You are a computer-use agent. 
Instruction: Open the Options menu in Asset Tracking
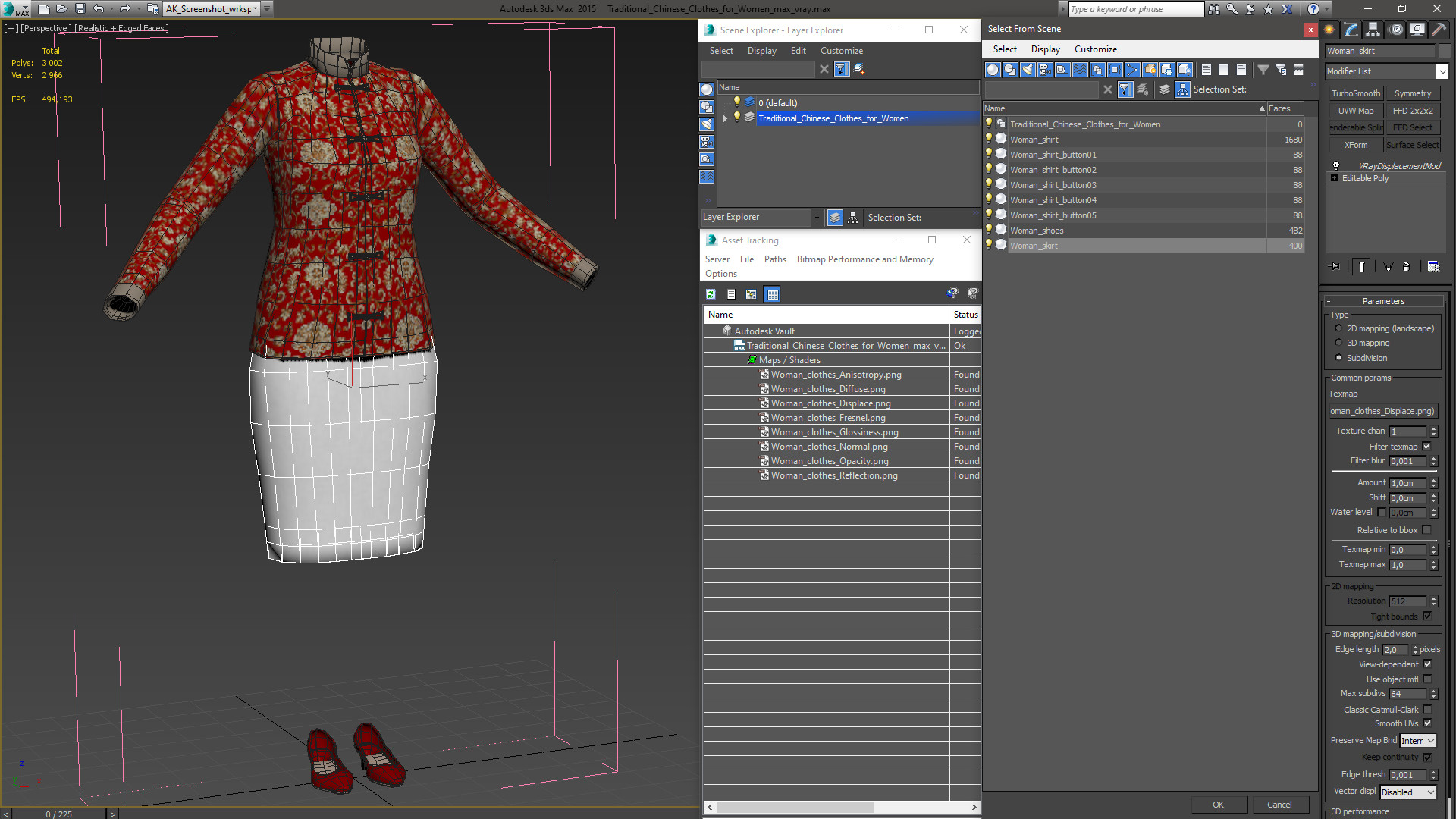[720, 274]
